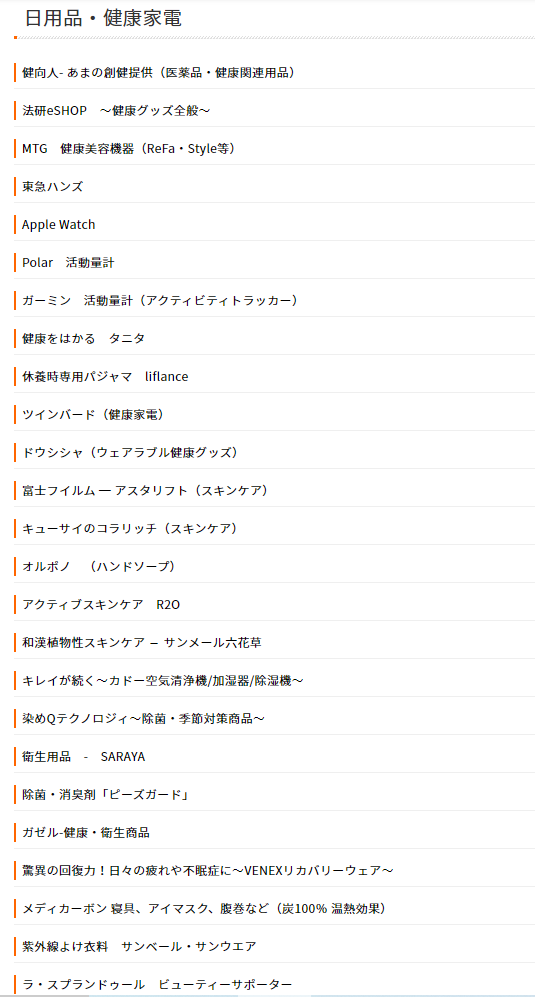The image size is (535, 997).
Task: Click VENEXリカバリーウェア link
Action: [x=207, y=870]
